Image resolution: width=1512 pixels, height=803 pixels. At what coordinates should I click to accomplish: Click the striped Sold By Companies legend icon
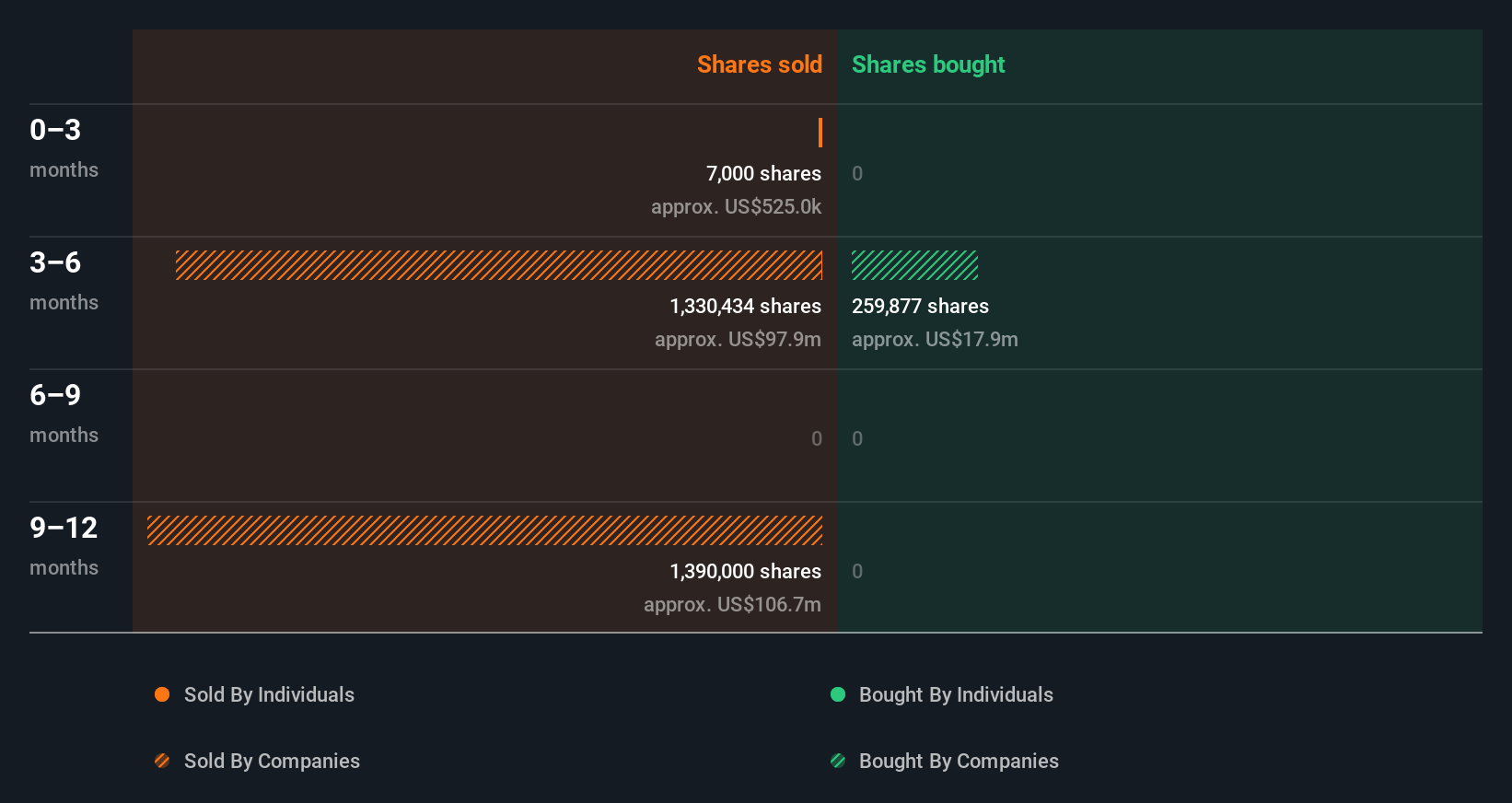click(x=162, y=761)
